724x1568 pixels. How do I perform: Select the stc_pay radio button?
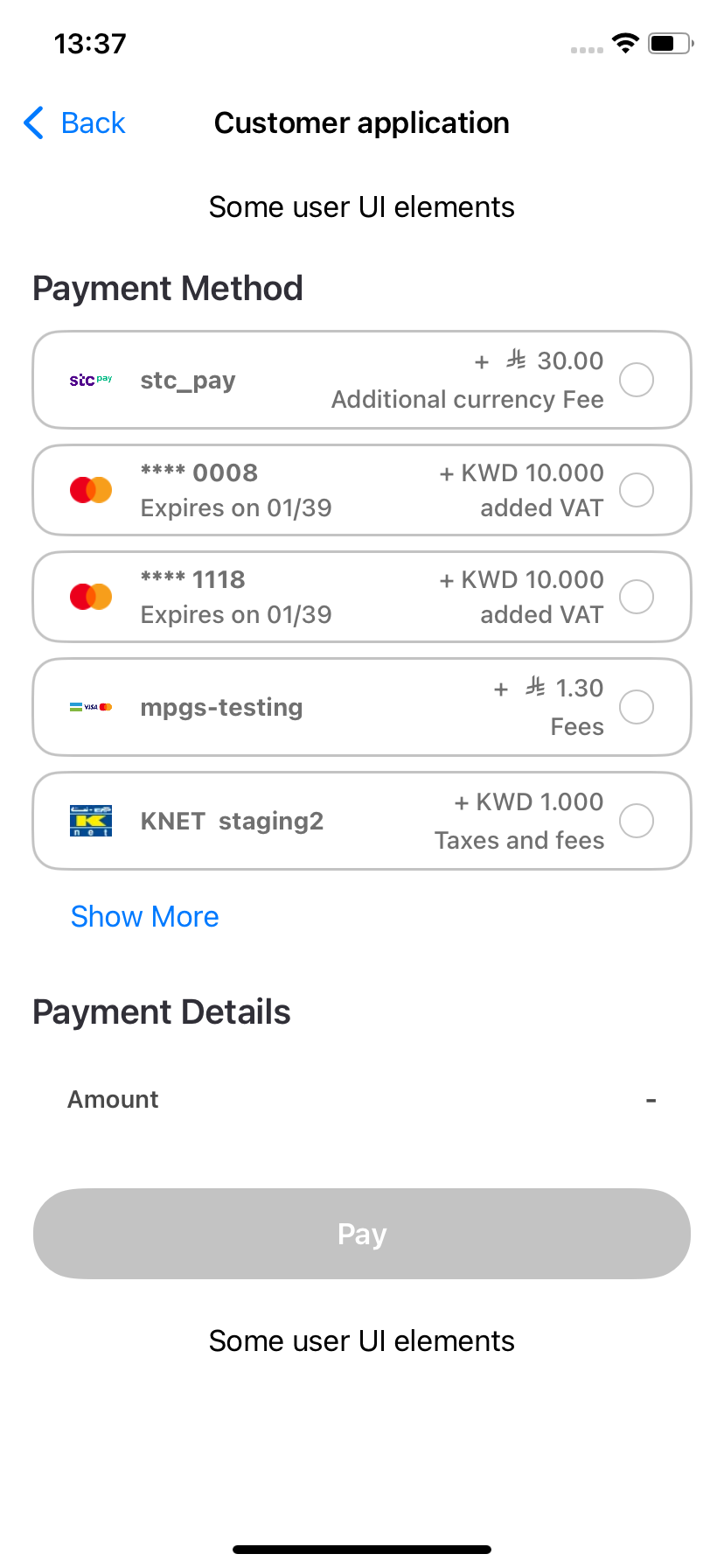point(637,380)
